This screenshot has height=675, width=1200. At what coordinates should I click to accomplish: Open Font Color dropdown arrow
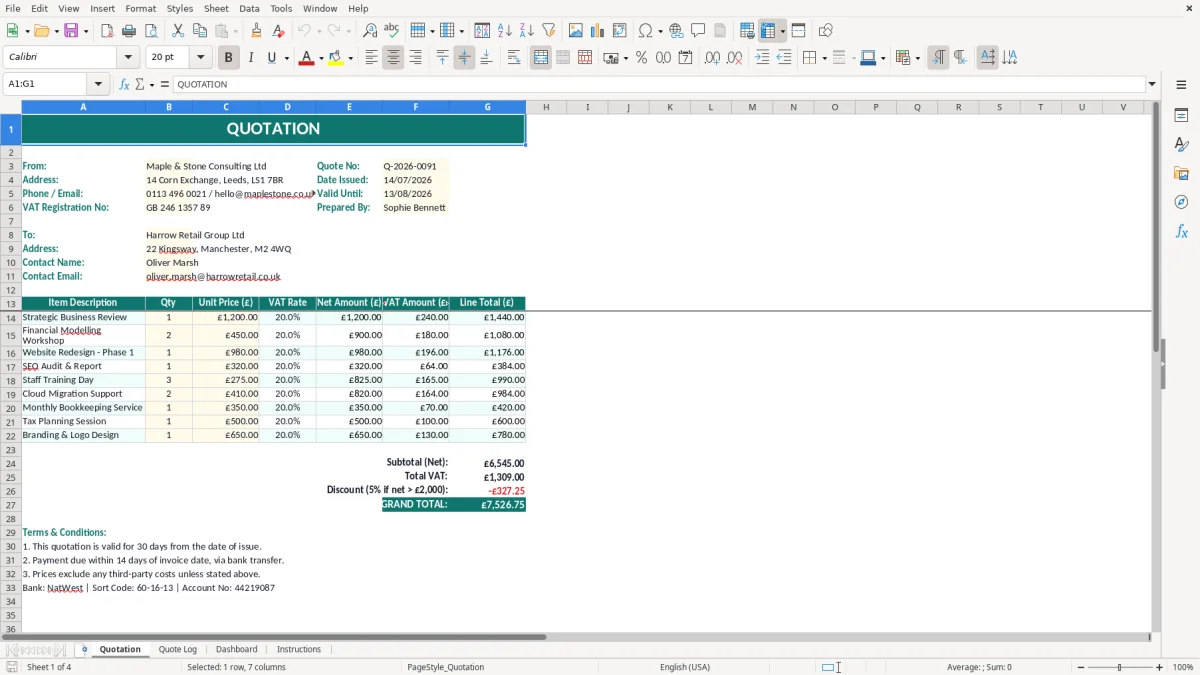coord(320,58)
